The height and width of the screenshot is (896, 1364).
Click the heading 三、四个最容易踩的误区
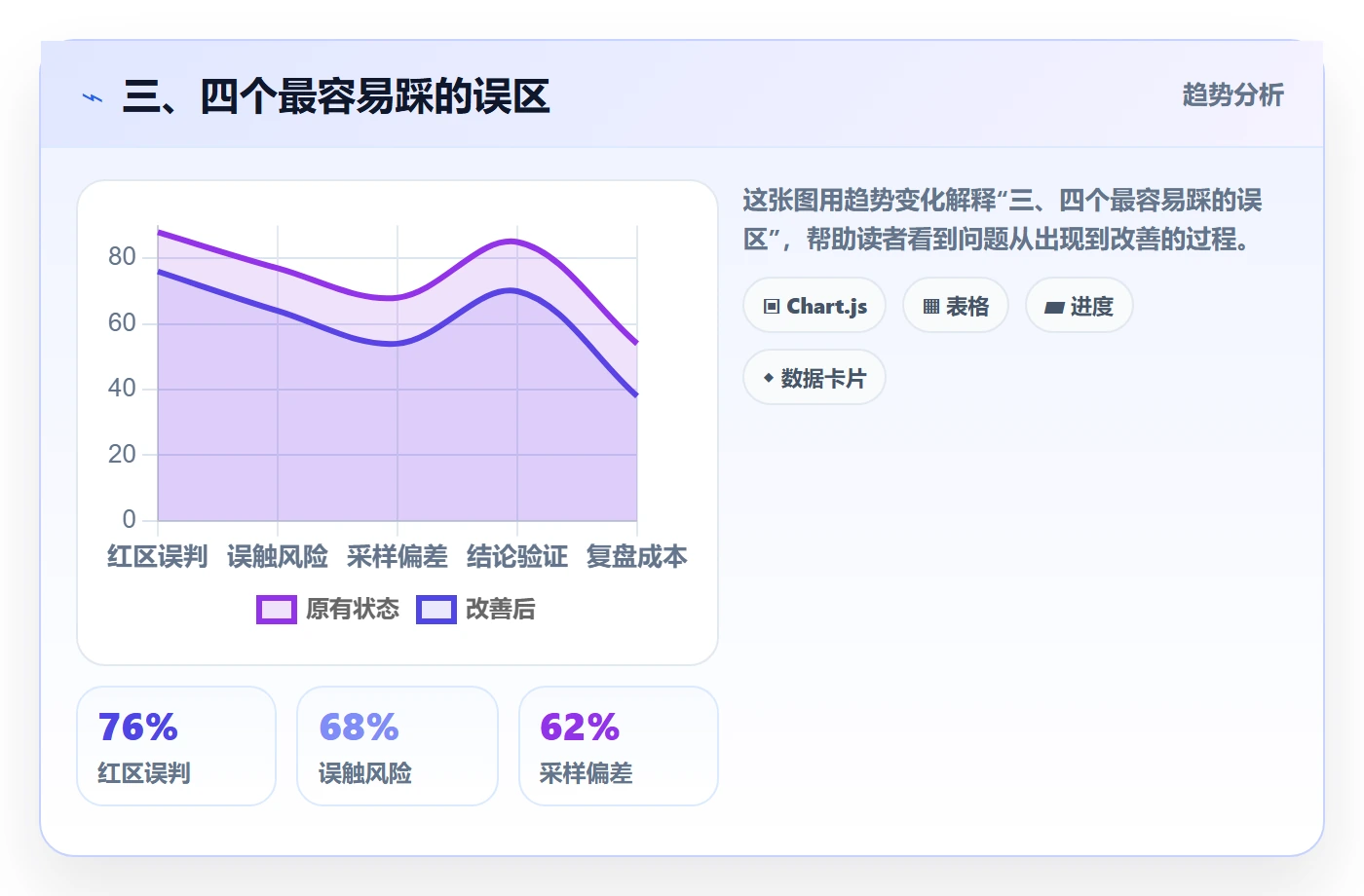coord(336,96)
